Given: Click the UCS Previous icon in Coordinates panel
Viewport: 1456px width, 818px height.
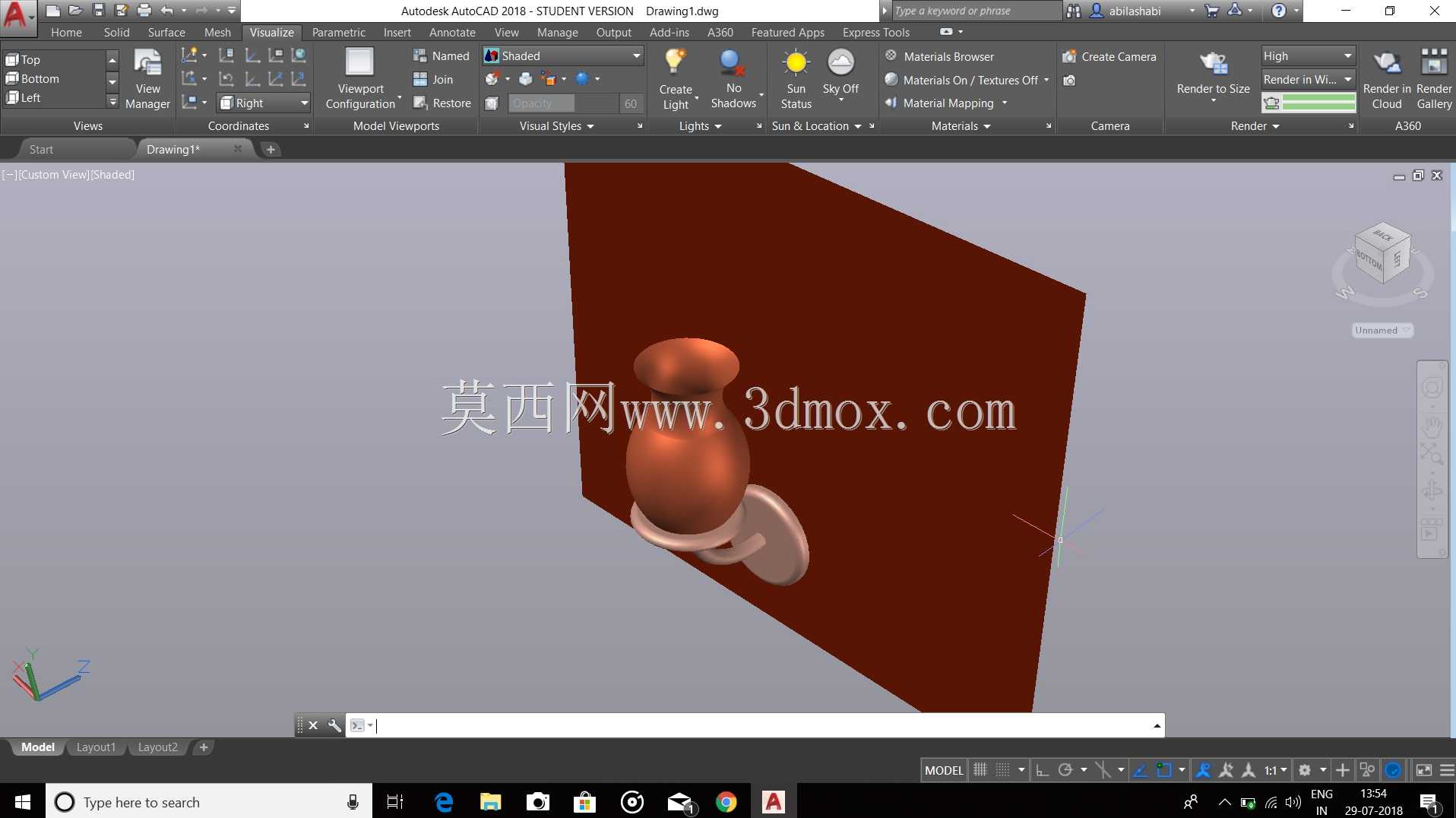Looking at the screenshot, I should pos(226,79).
